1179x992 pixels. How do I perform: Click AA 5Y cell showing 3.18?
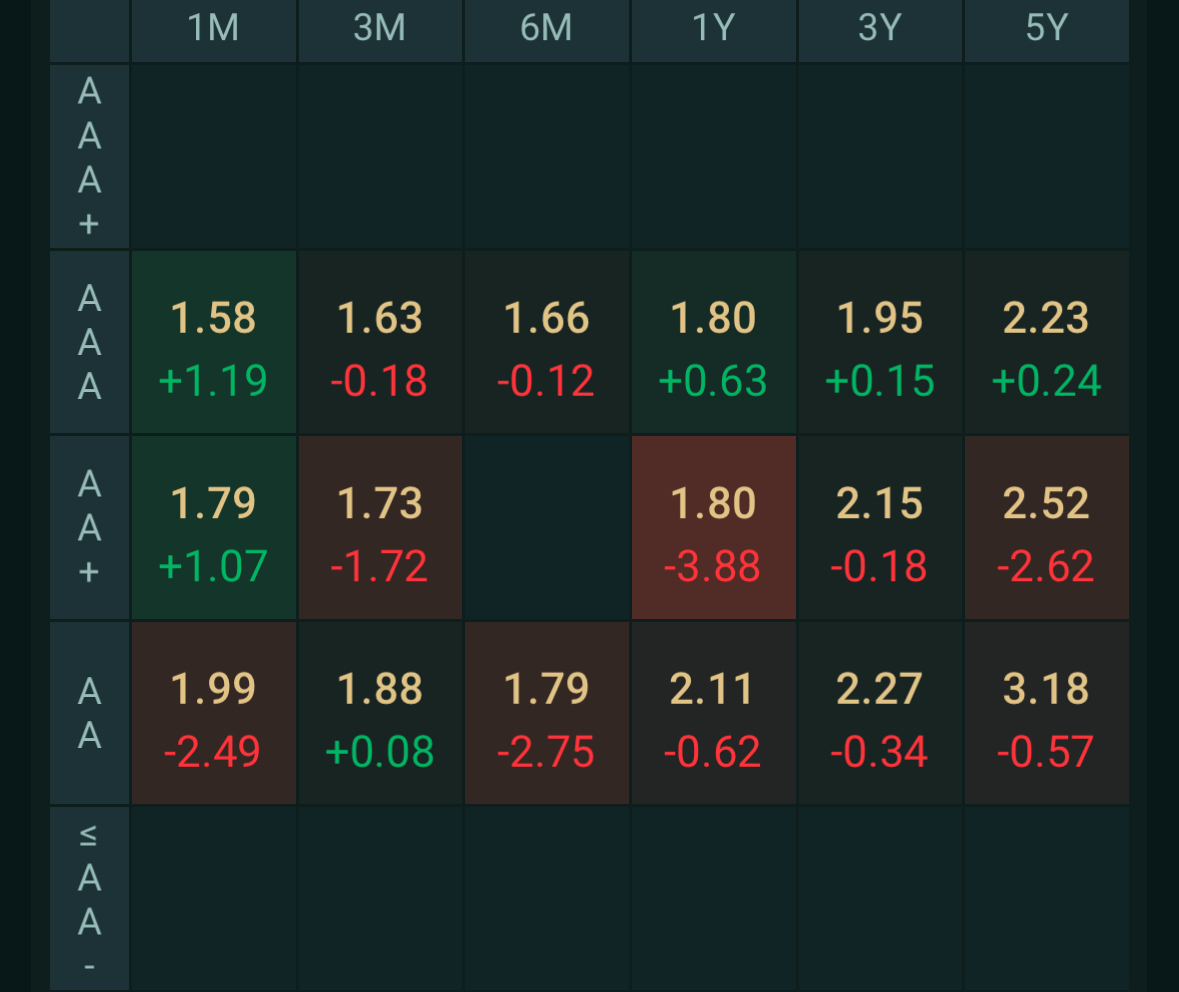[1046, 713]
